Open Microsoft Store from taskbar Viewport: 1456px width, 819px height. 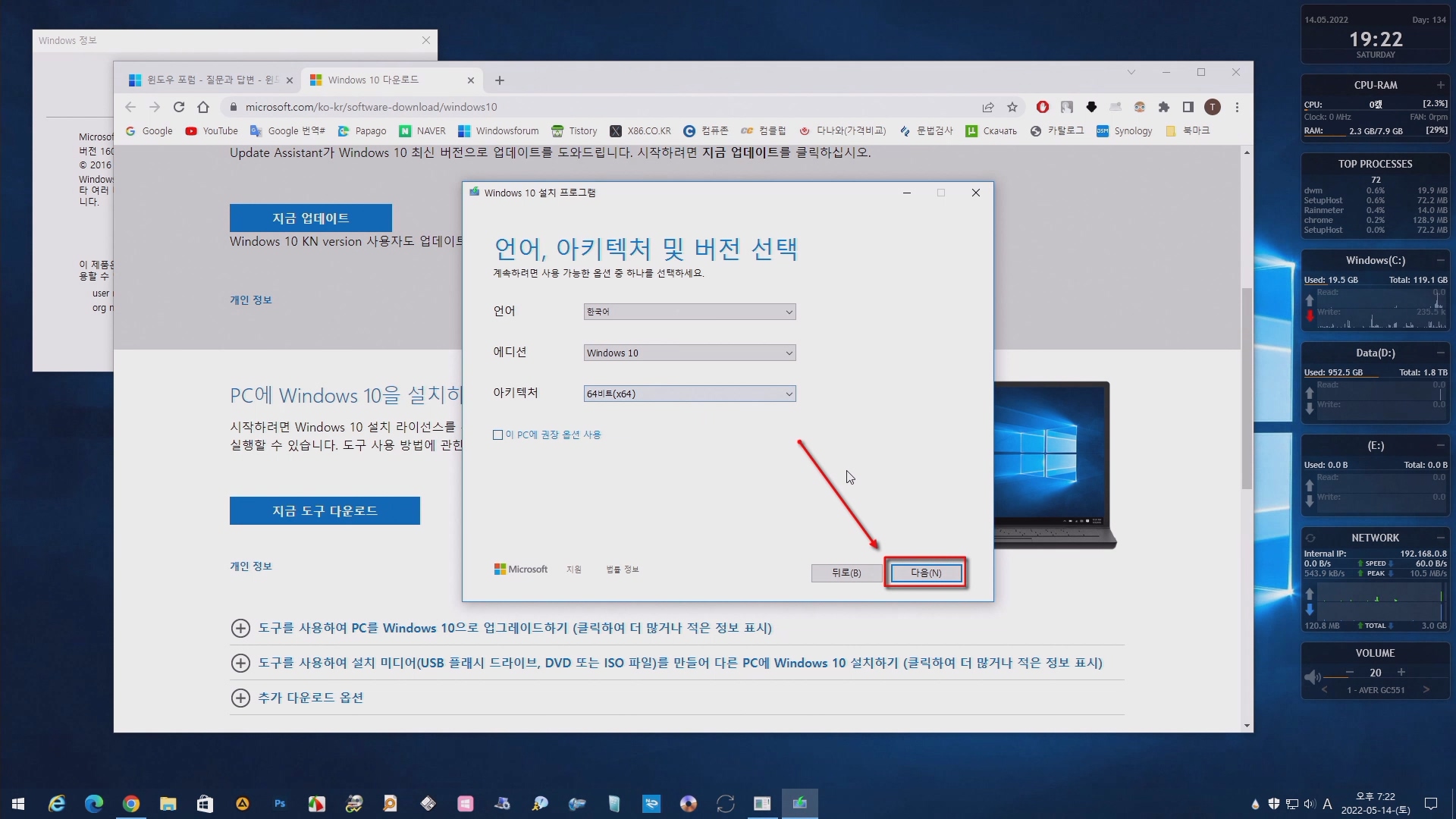pos(205,803)
